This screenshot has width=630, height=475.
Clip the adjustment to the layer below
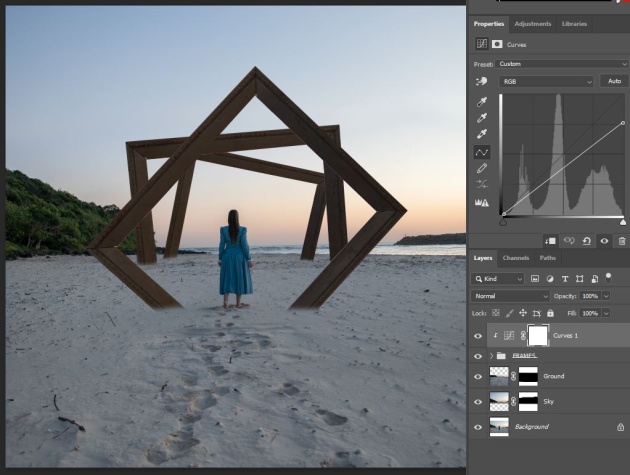click(551, 240)
